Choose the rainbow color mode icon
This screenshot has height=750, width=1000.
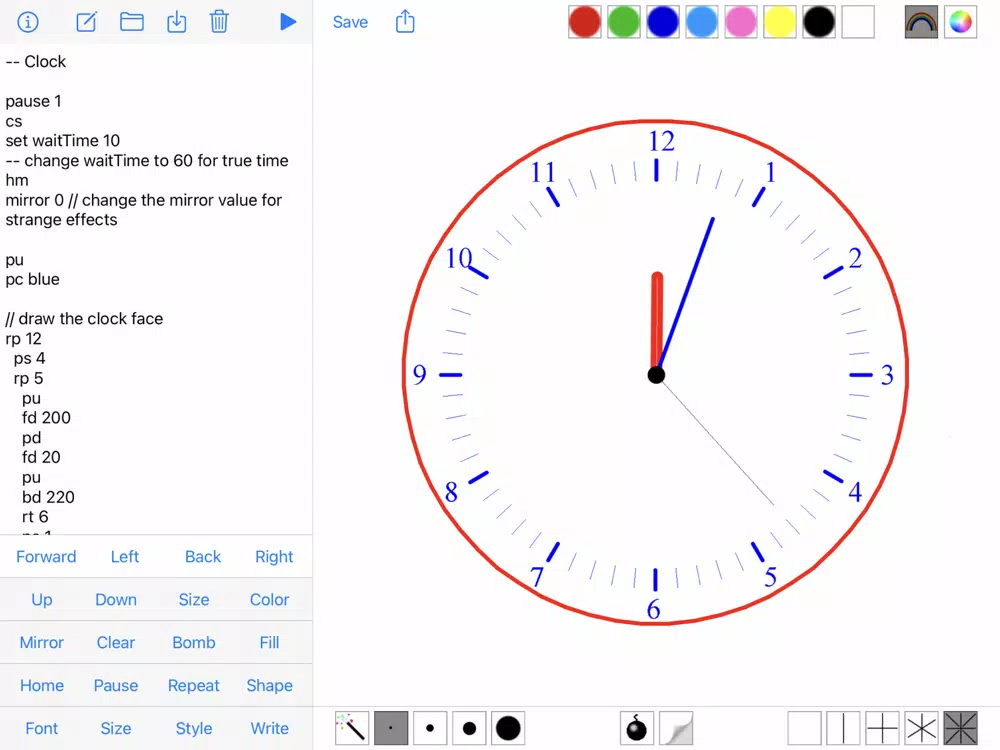pyautogui.click(x=922, y=22)
